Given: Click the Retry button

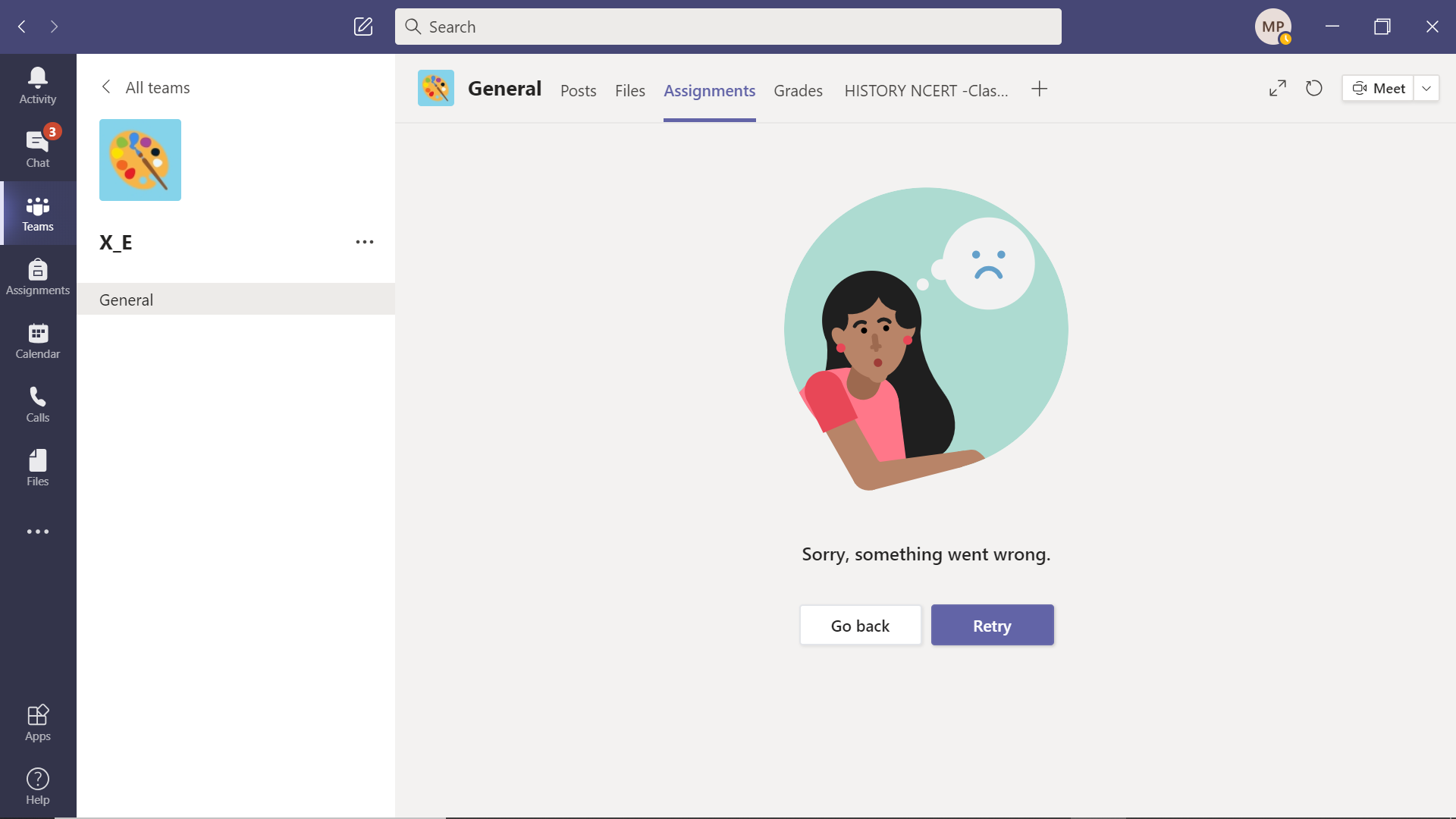Looking at the screenshot, I should [x=992, y=626].
